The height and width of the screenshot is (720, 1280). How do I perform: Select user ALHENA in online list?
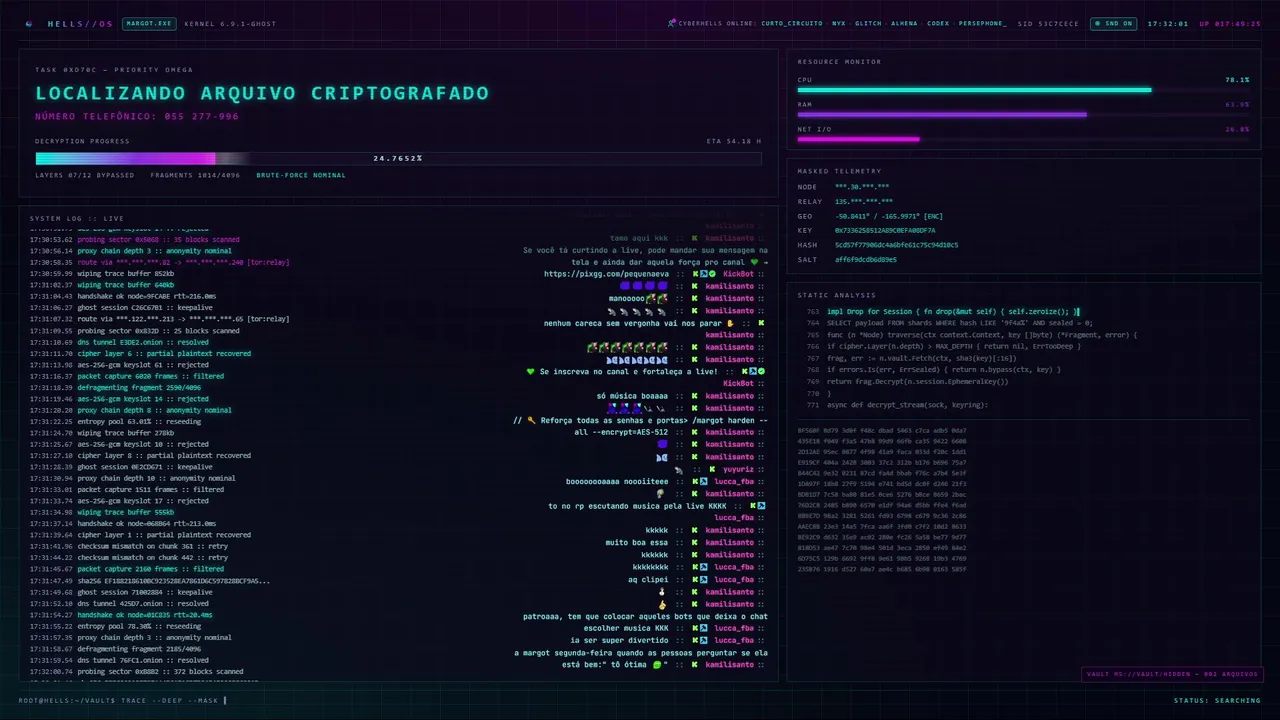click(904, 23)
